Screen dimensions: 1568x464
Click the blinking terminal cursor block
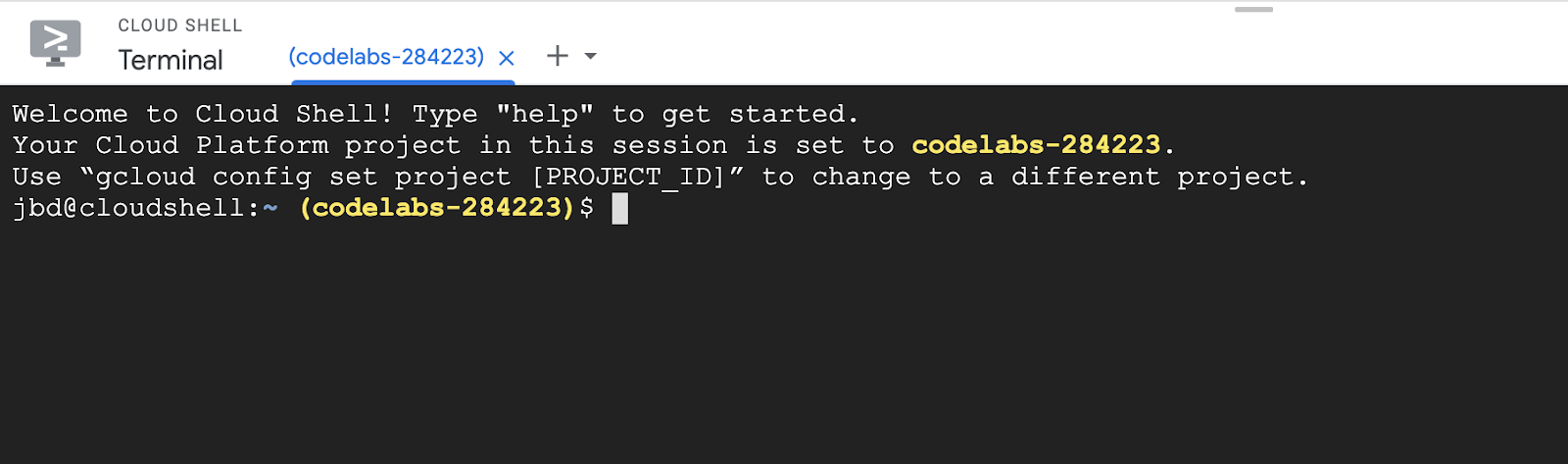[619, 208]
